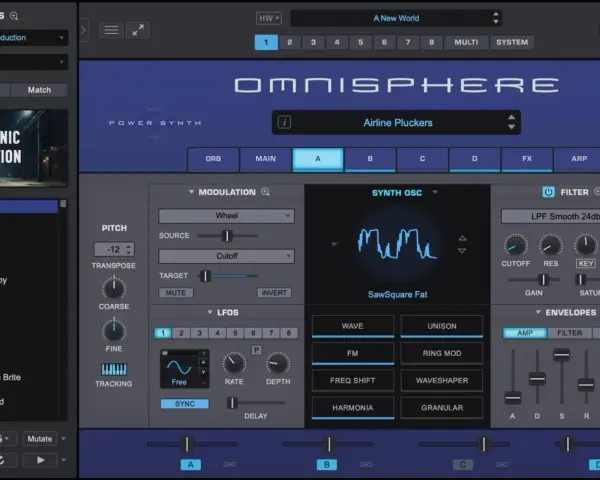Select previous oscillator waveform down arrow
Image resolution: width=600 pixels, height=480 pixels.
tap(462, 251)
